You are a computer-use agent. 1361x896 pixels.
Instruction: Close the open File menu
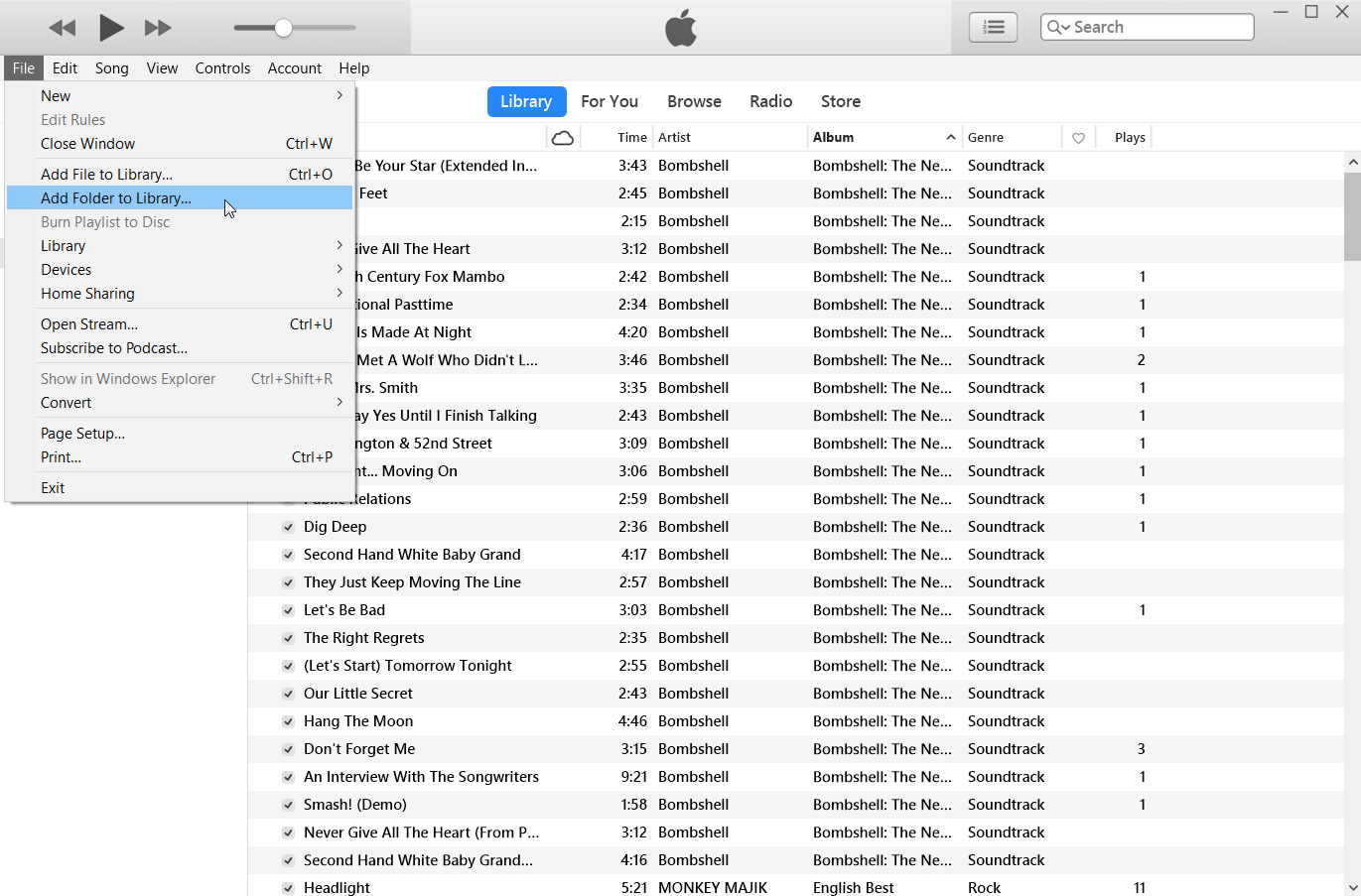pos(24,68)
